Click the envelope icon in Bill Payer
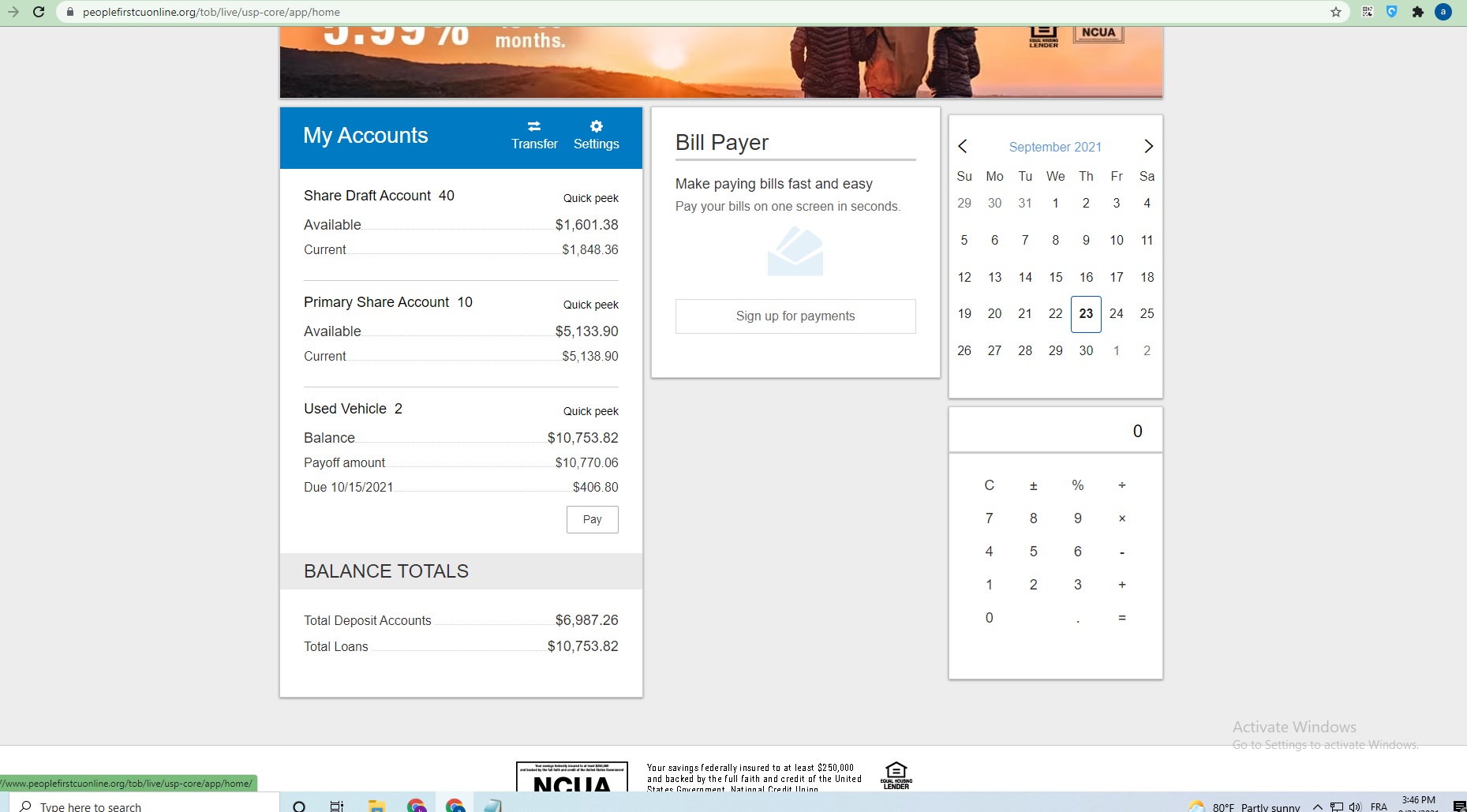The height and width of the screenshot is (812, 1467). click(795, 252)
